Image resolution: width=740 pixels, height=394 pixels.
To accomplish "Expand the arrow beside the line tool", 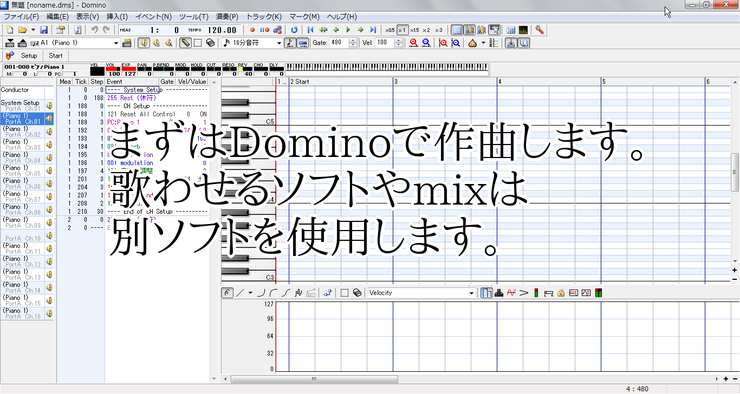I will 251,293.
